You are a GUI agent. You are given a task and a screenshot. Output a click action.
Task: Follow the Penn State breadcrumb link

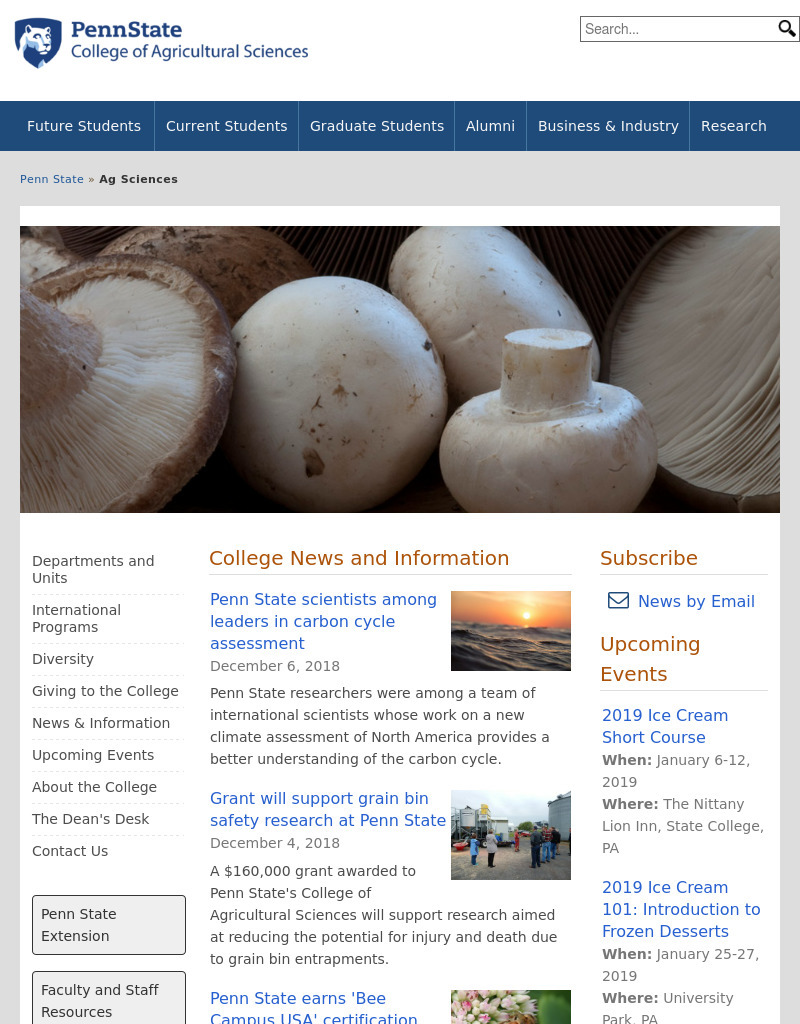click(52, 179)
